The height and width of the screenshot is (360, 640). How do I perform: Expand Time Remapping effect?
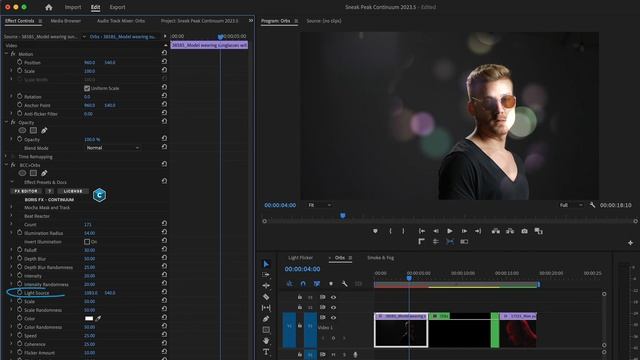(6, 156)
